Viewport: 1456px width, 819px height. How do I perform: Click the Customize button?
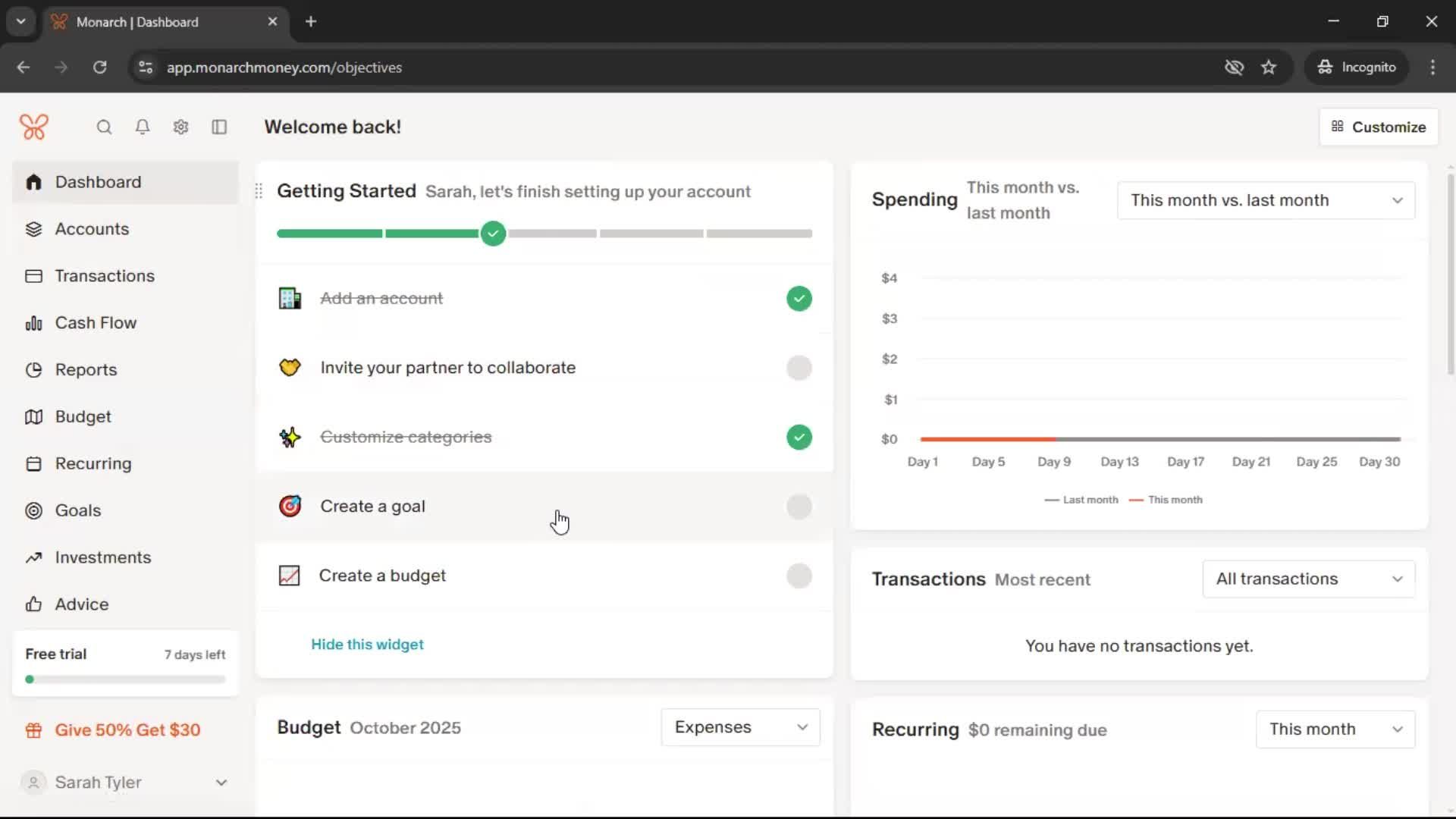pyautogui.click(x=1379, y=127)
